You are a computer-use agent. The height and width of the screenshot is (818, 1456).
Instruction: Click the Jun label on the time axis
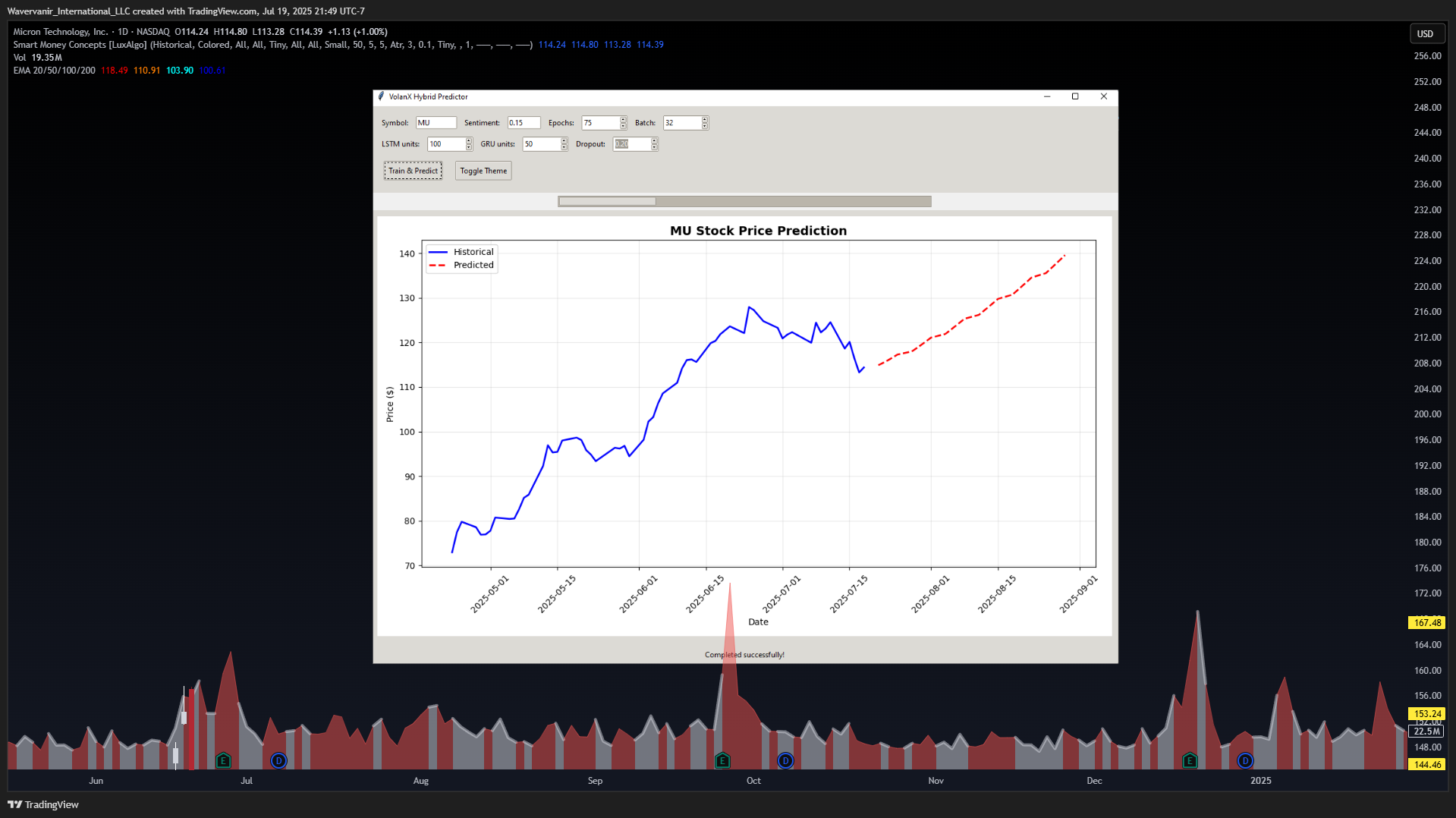click(x=96, y=781)
